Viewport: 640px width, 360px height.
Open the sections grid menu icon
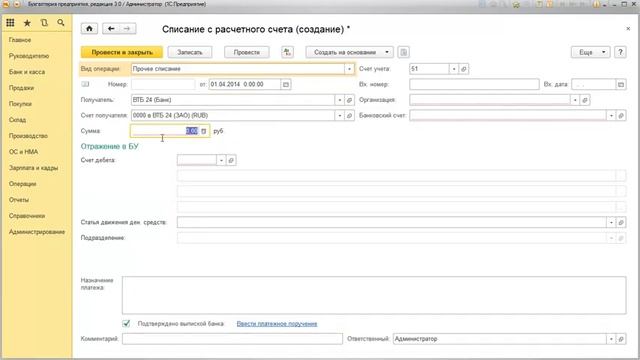click(10, 23)
